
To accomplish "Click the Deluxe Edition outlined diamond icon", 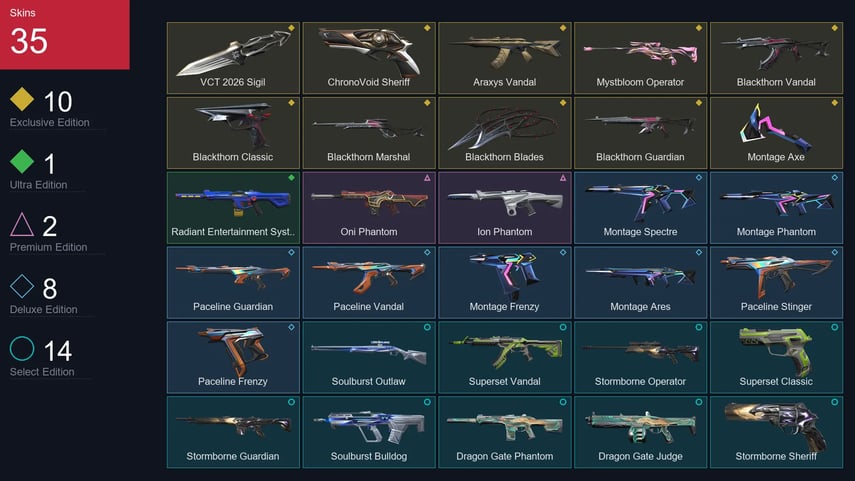I will pyautogui.click(x=22, y=286).
